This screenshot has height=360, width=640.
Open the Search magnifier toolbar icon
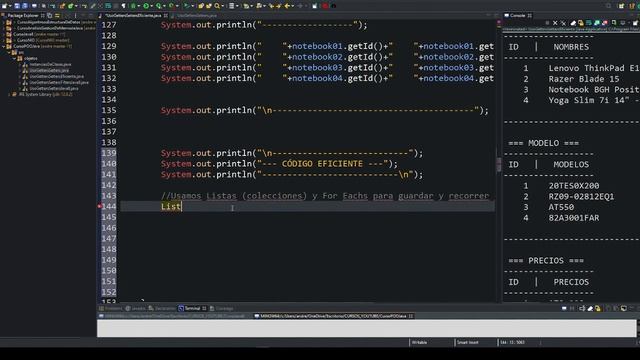(217, 6)
